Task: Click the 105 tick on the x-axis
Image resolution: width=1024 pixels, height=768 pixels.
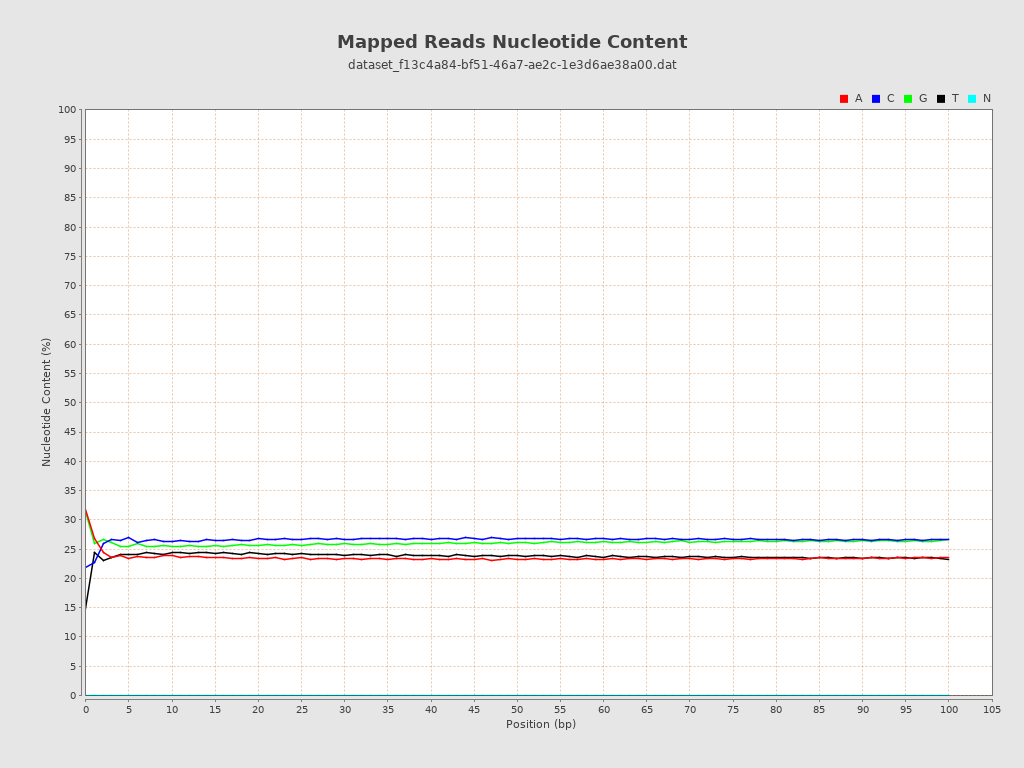Action: pos(992,710)
